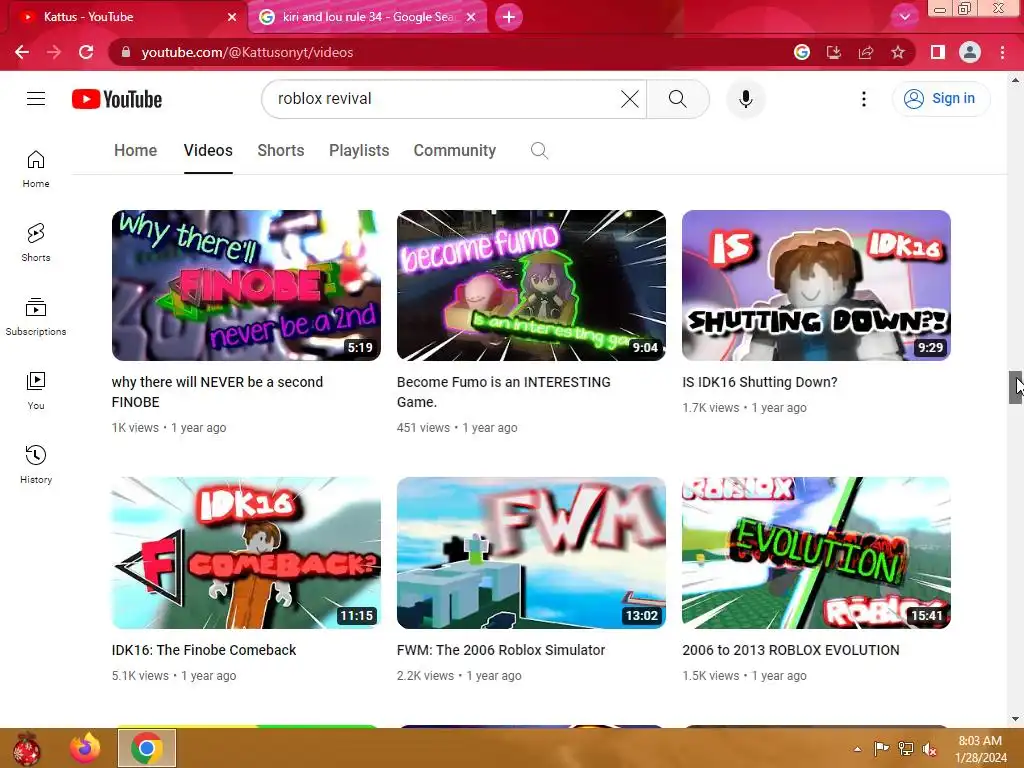Viewport: 1024px width, 768px height.
Task: Play the Evolution 15:41 thumbnail
Action: [816, 552]
